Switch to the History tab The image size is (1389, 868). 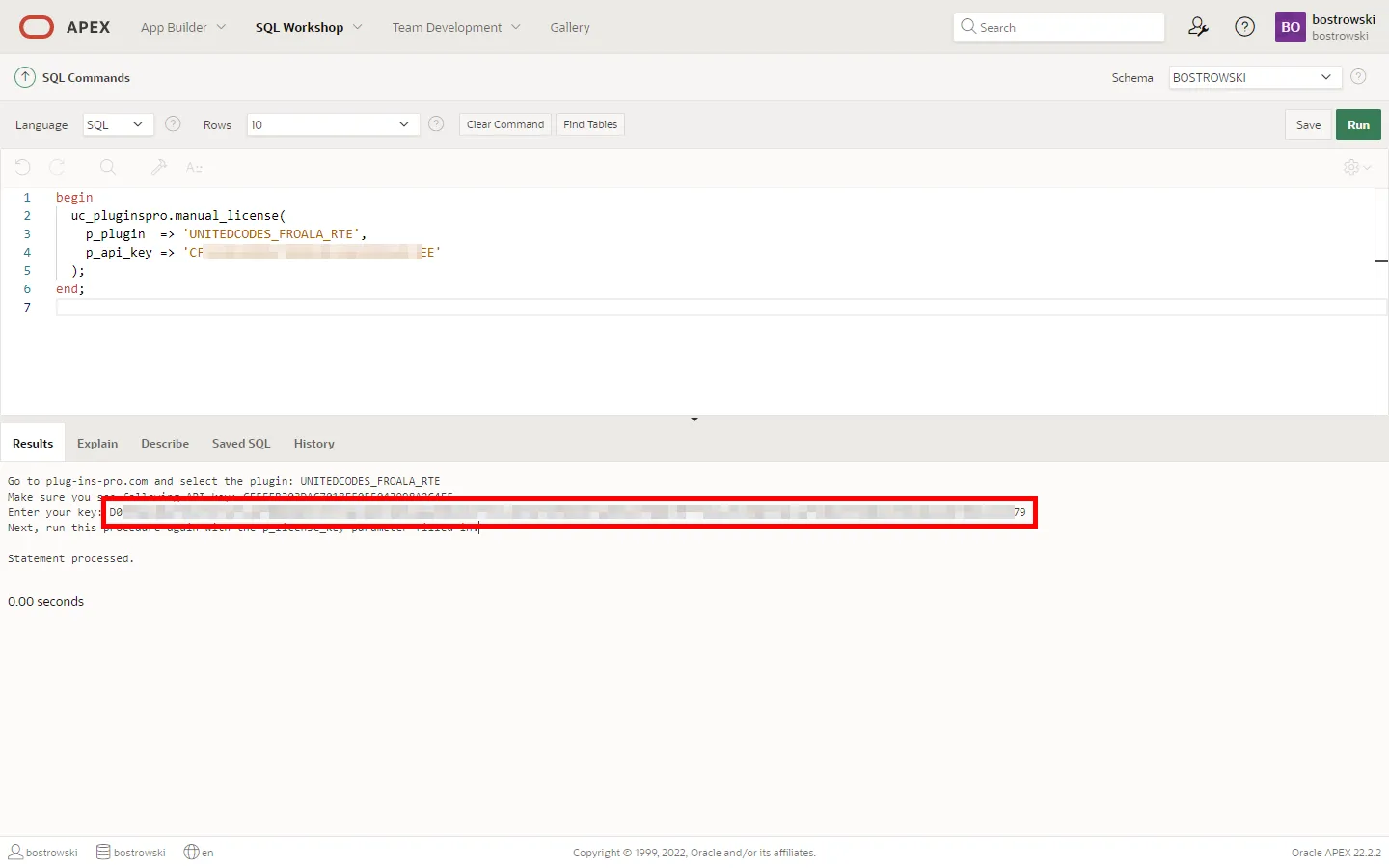[x=313, y=444]
